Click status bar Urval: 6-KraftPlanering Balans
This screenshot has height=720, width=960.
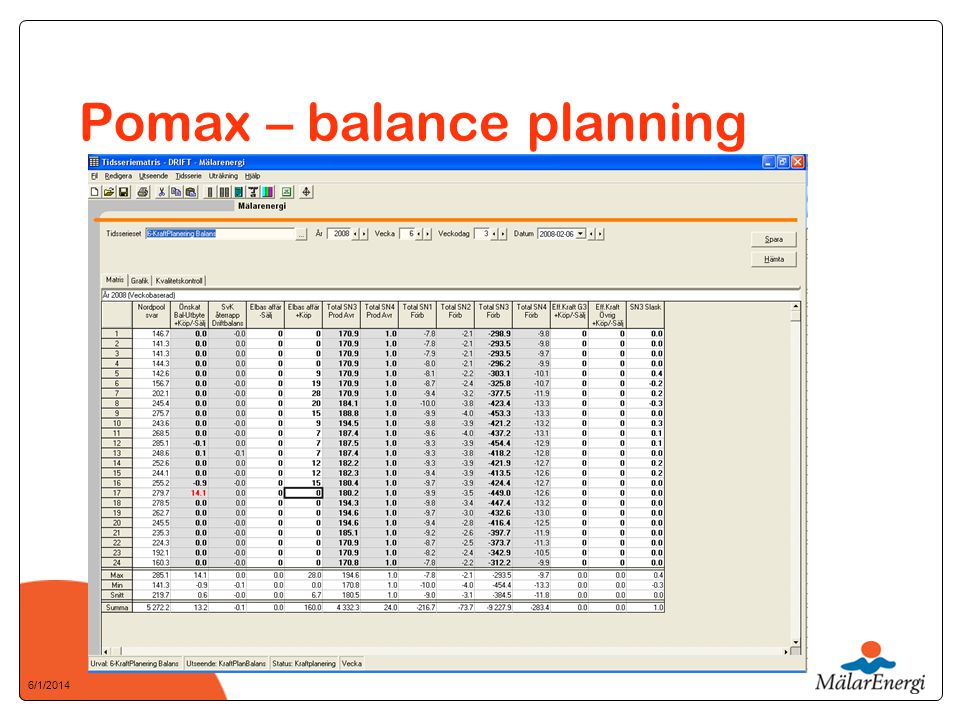135,664
